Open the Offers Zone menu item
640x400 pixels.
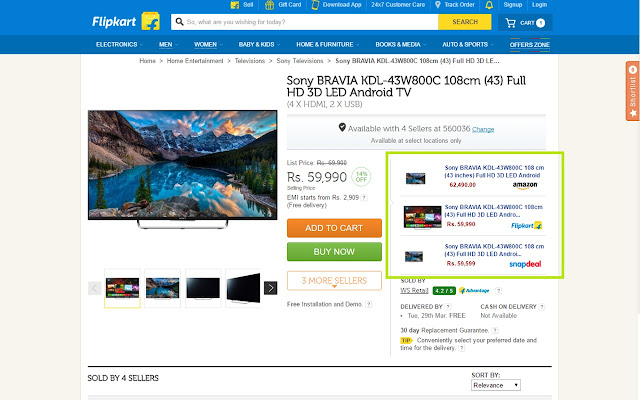tap(529, 44)
